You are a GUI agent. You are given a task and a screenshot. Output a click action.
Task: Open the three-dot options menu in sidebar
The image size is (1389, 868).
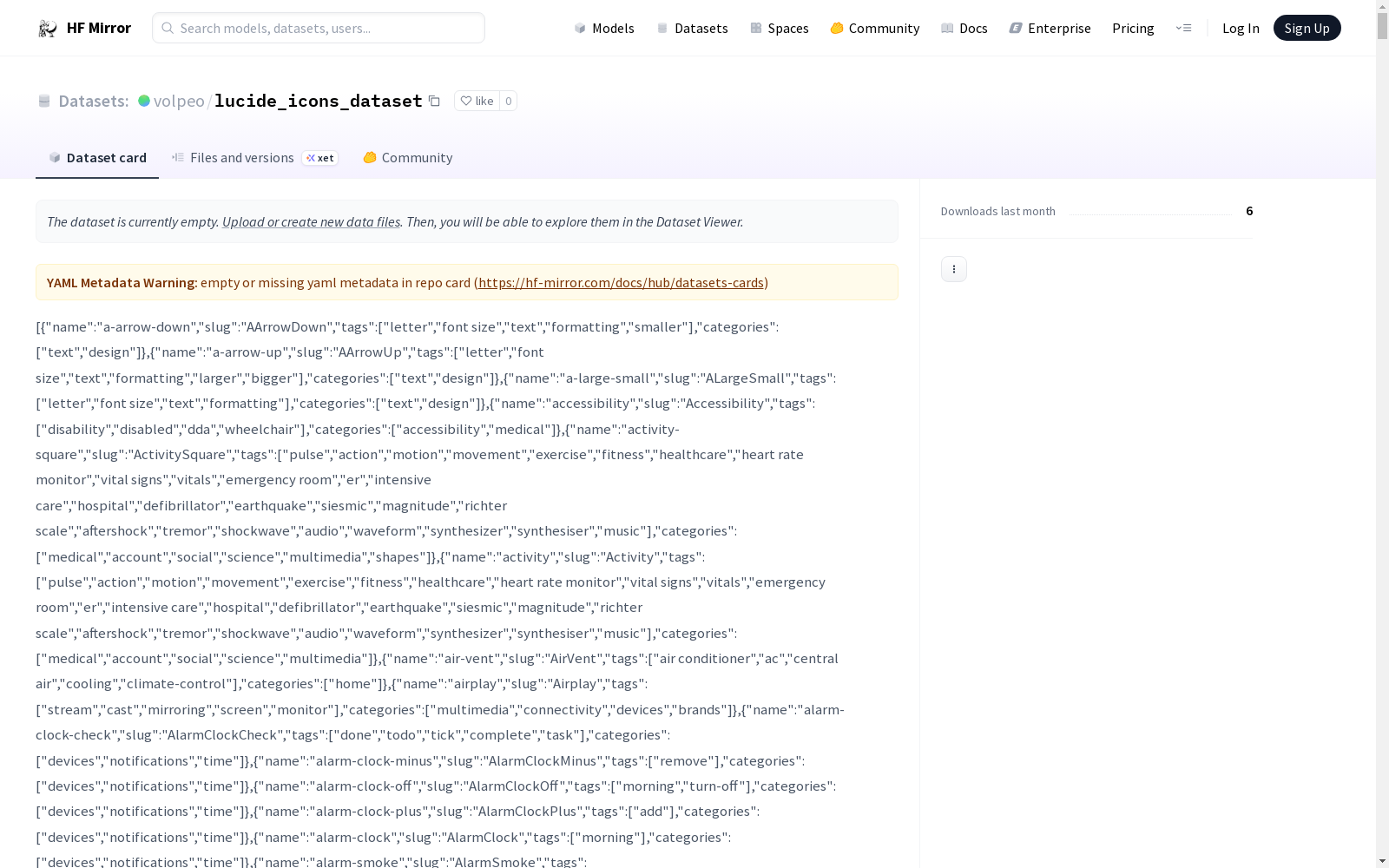[x=953, y=269]
